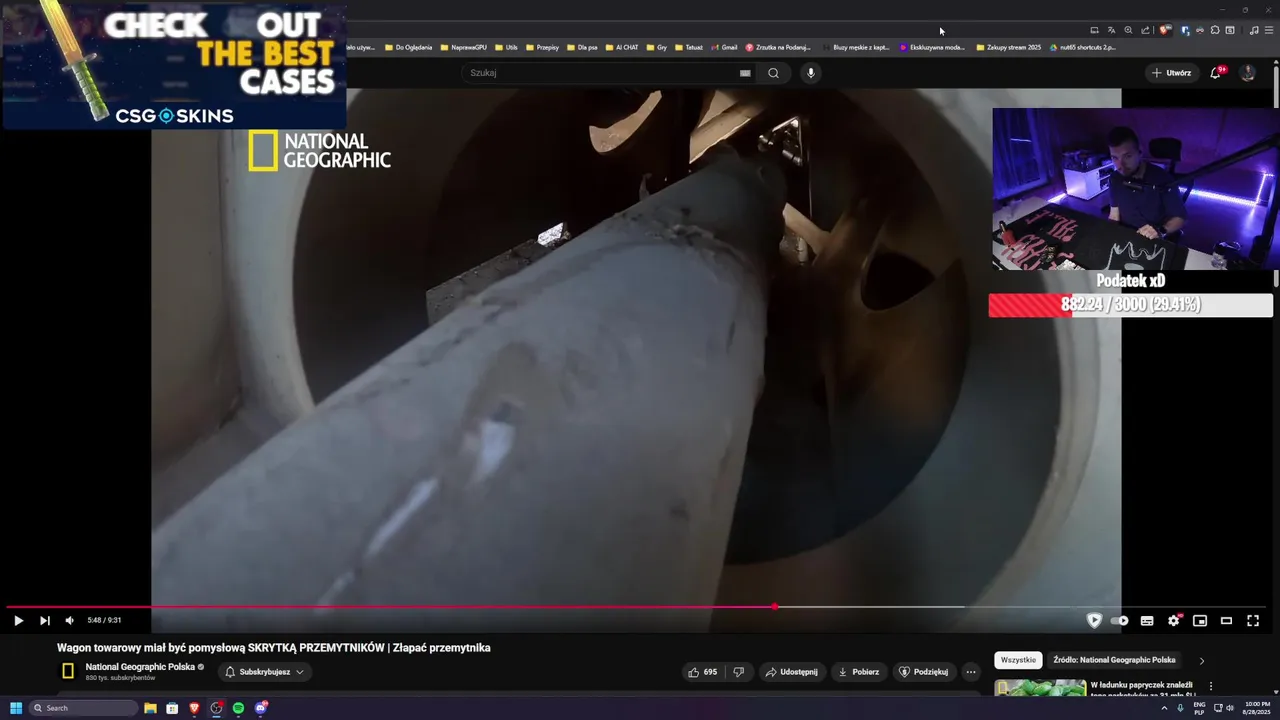Open the Do Oglądania bookmark folder
The width and height of the screenshot is (1280, 720).
(x=409, y=47)
